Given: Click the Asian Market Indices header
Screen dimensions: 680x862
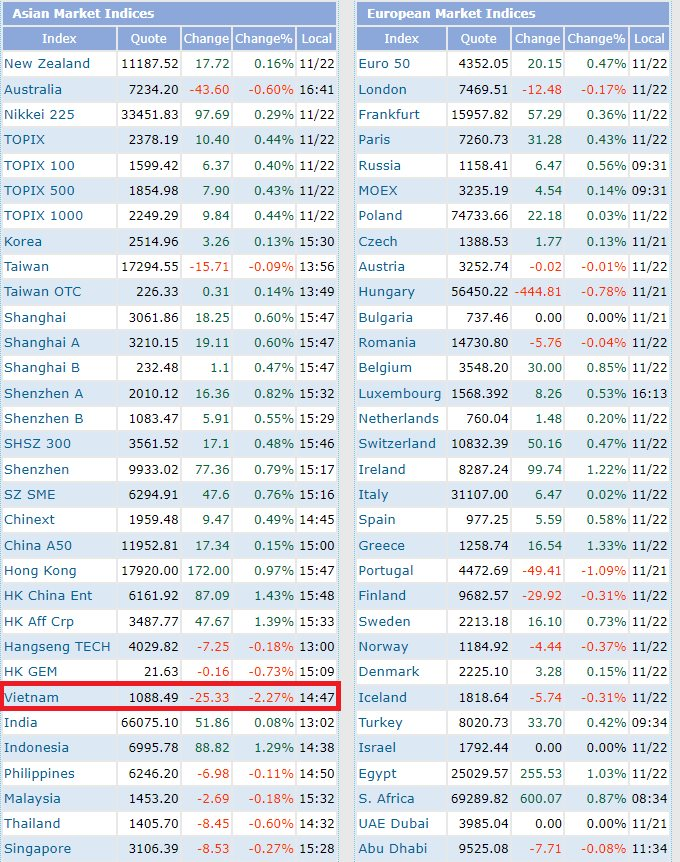Looking at the screenshot, I should pyautogui.click(x=82, y=13).
